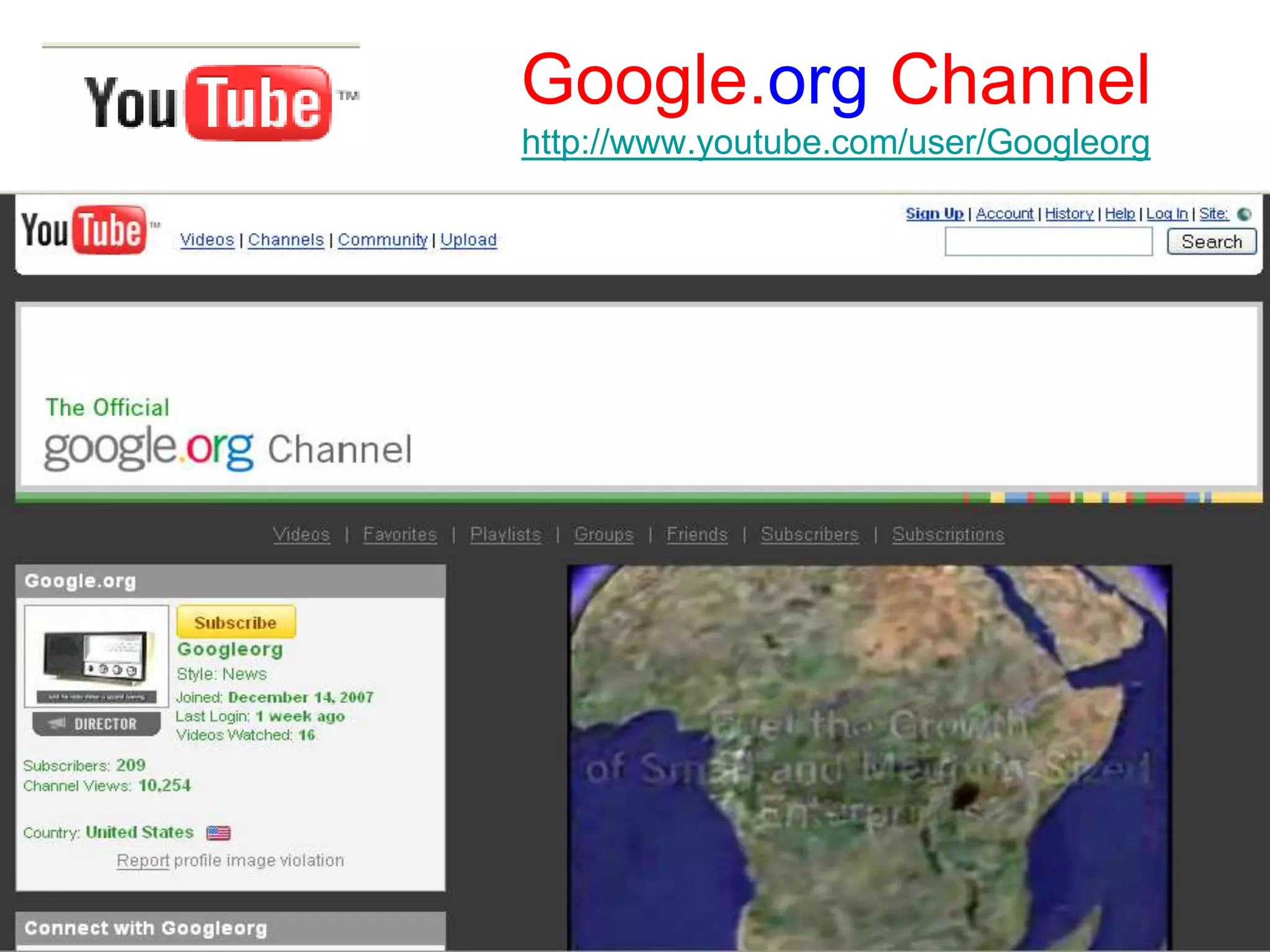This screenshot has height=952, width=1270.
Task: Click the Last Login 1 week ago text
Action: (x=260, y=716)
